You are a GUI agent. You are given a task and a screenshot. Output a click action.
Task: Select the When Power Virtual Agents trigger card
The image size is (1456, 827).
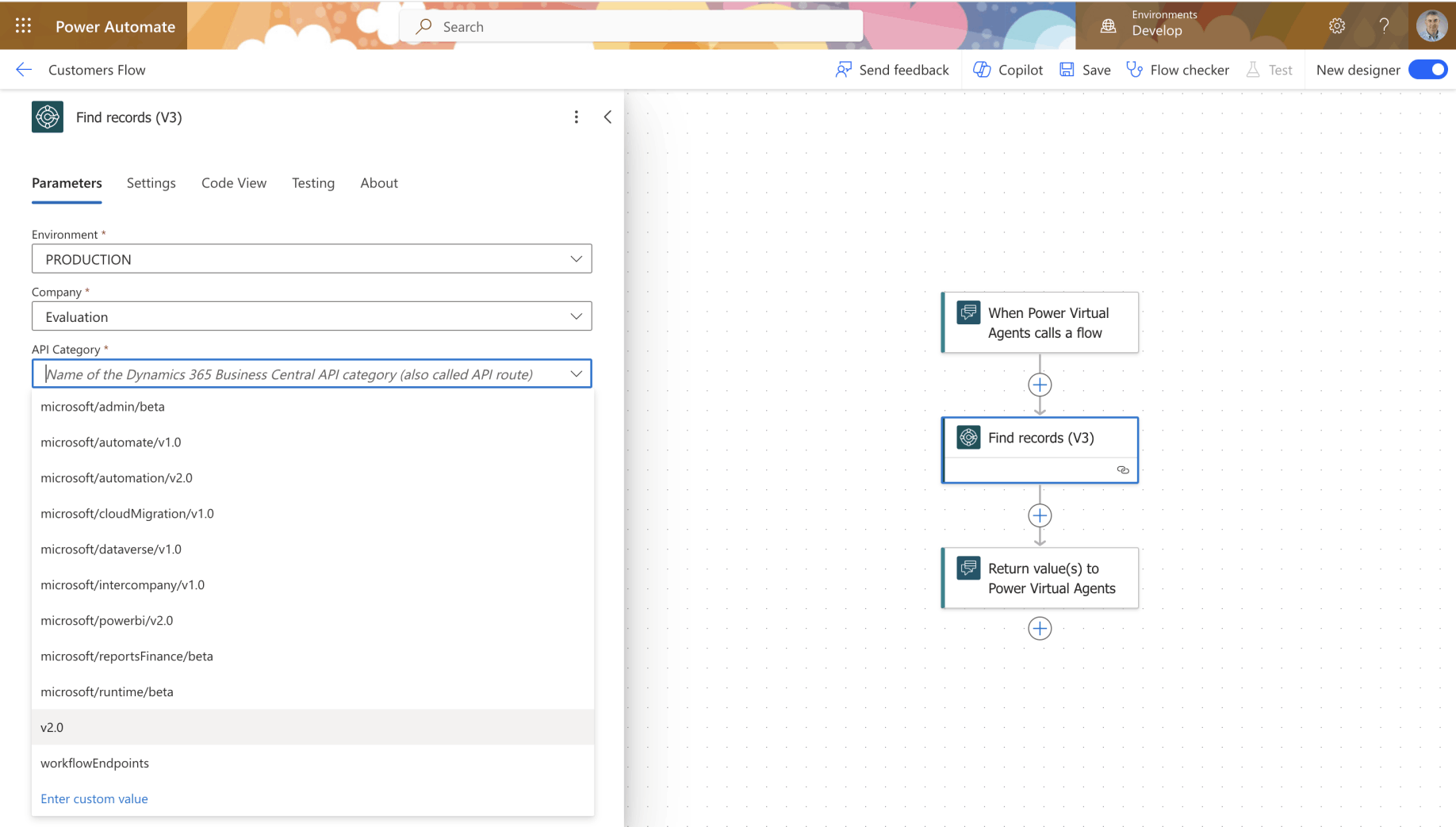(1040, 323)
